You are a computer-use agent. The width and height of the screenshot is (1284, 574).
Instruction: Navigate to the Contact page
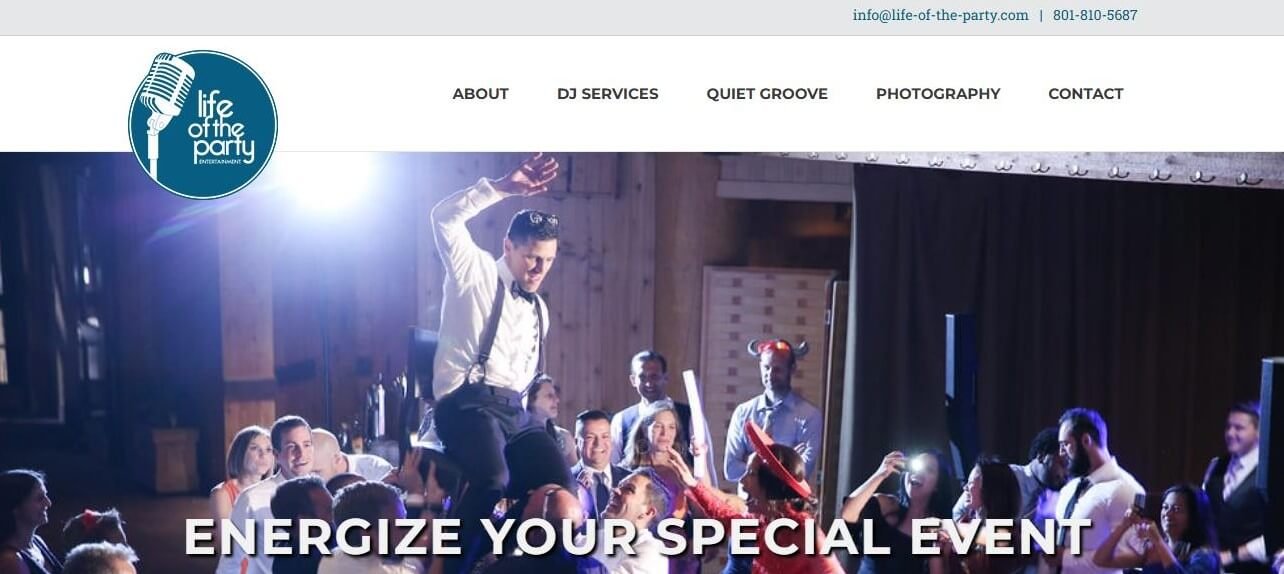[1085, 94]
